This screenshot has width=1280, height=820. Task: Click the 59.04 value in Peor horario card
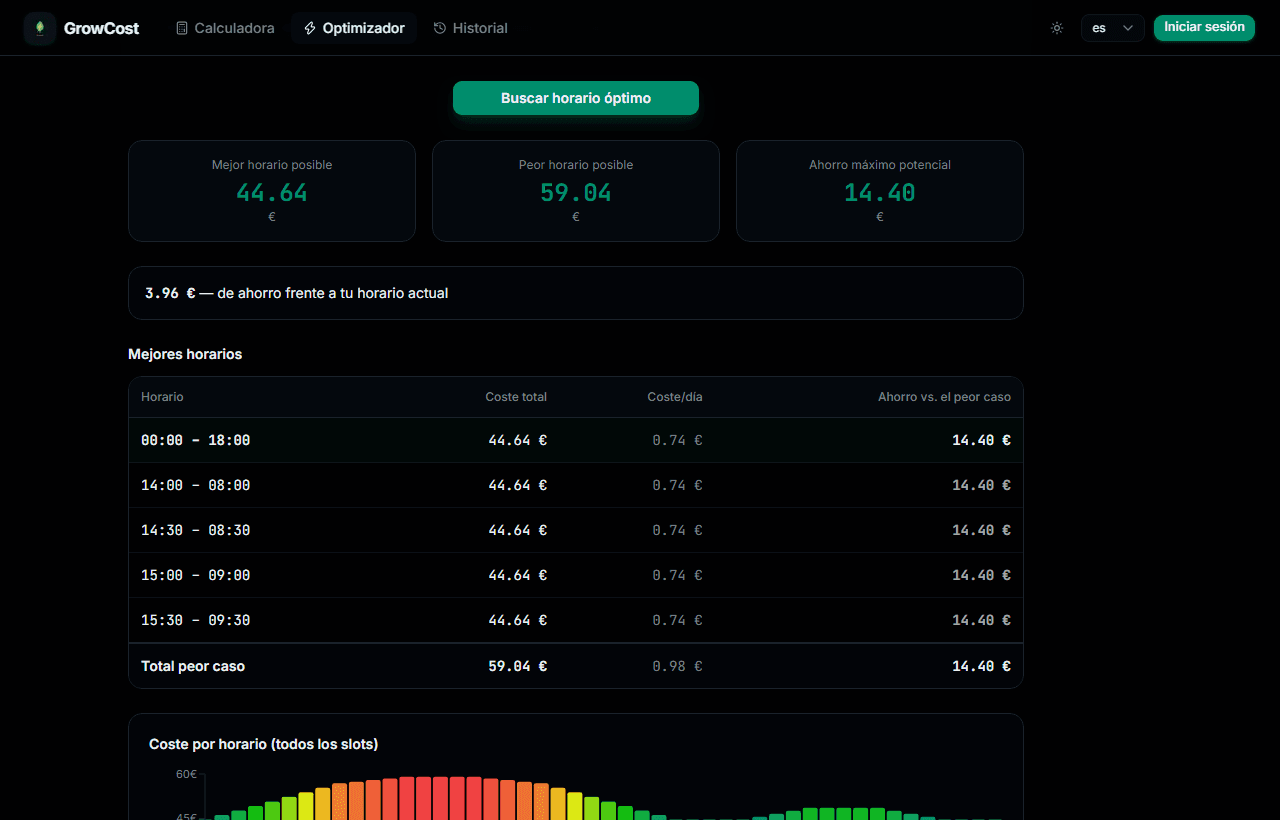coord(576,193)
